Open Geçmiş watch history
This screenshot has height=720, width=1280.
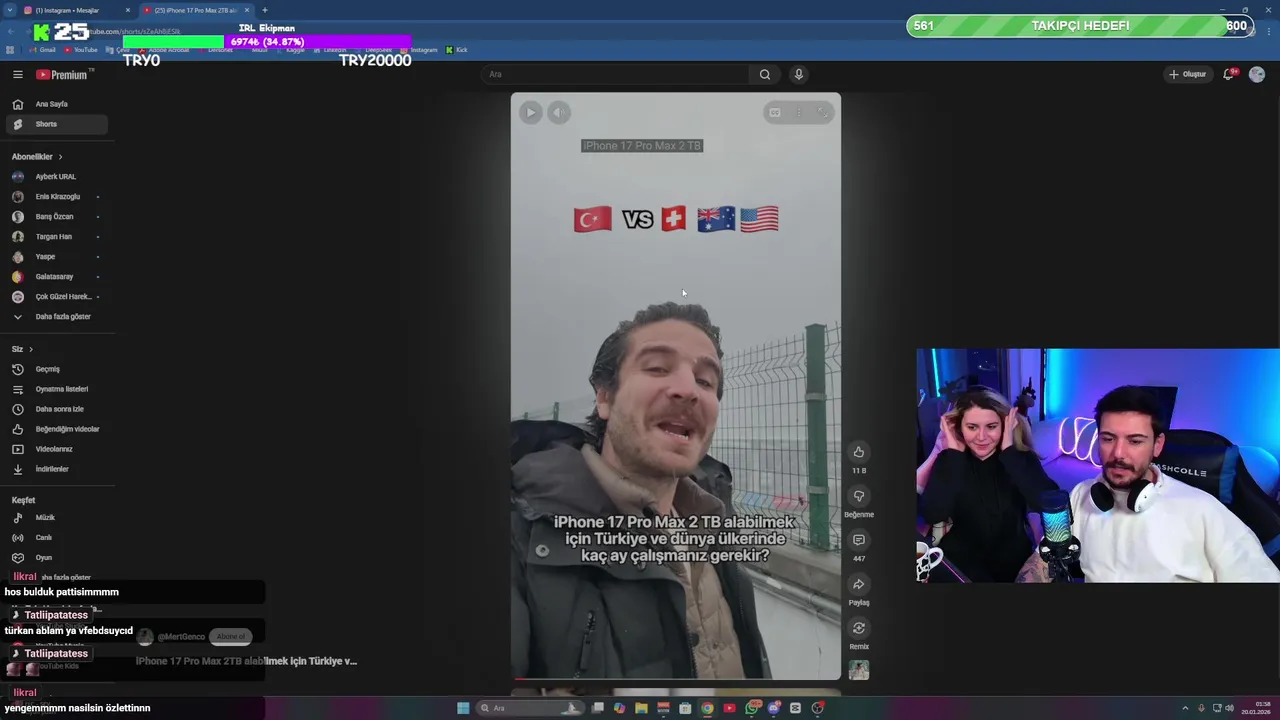57,369
